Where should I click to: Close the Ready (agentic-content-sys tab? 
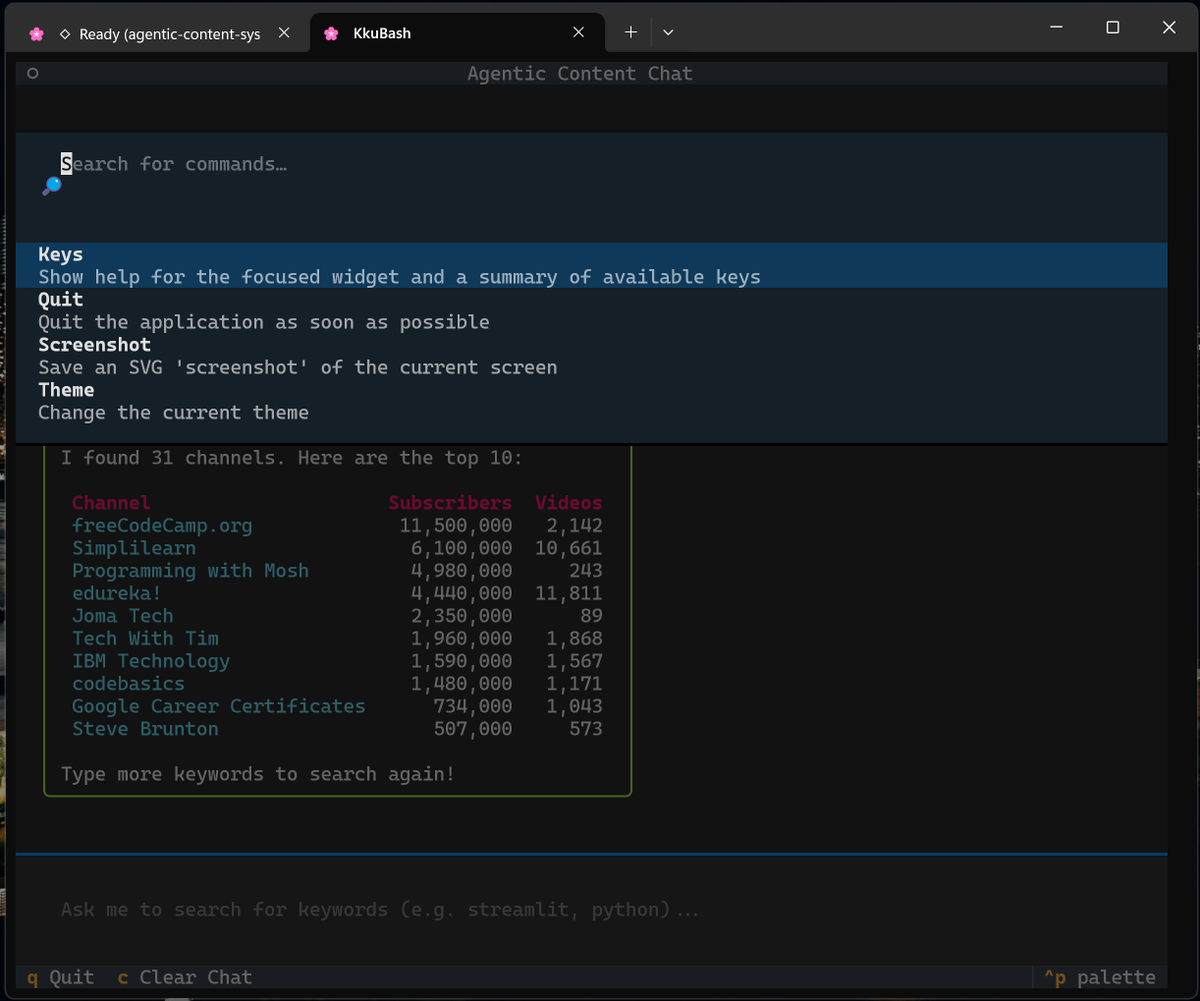click(284, 33)
